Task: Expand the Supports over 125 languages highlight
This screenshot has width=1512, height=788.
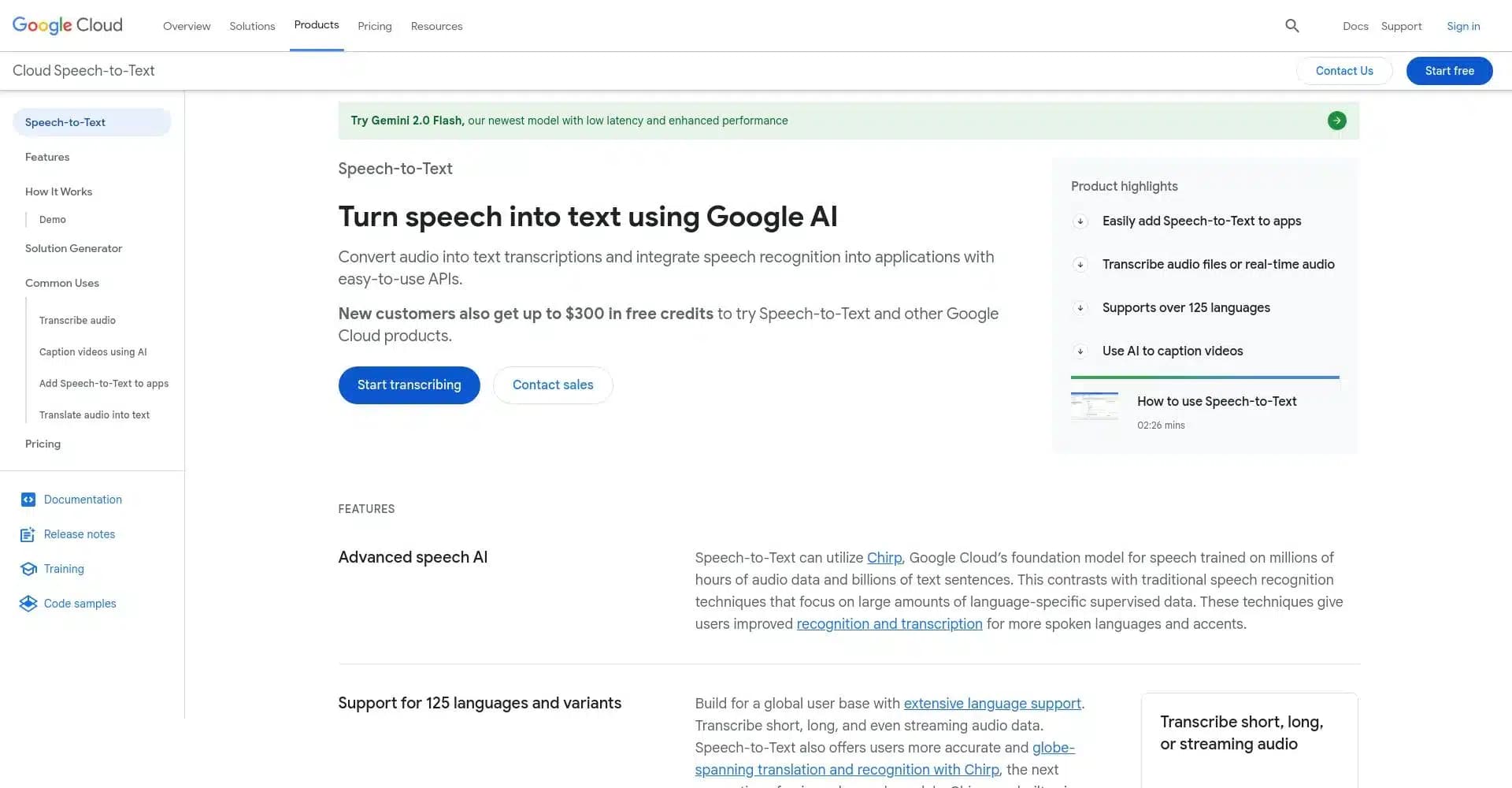Action: (1080, 308)
